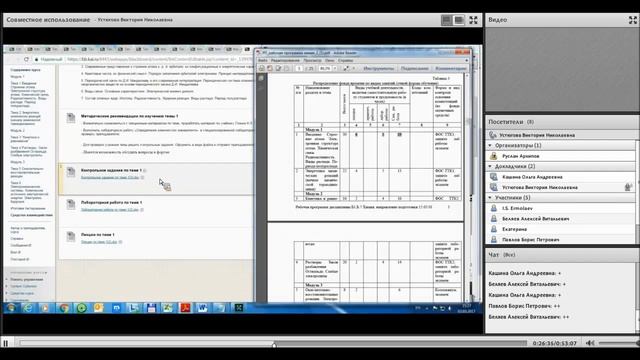Click Adobe Reader page number field
Image resolution: width=640 pixels, height=360 pixels.
click(299, 68)
